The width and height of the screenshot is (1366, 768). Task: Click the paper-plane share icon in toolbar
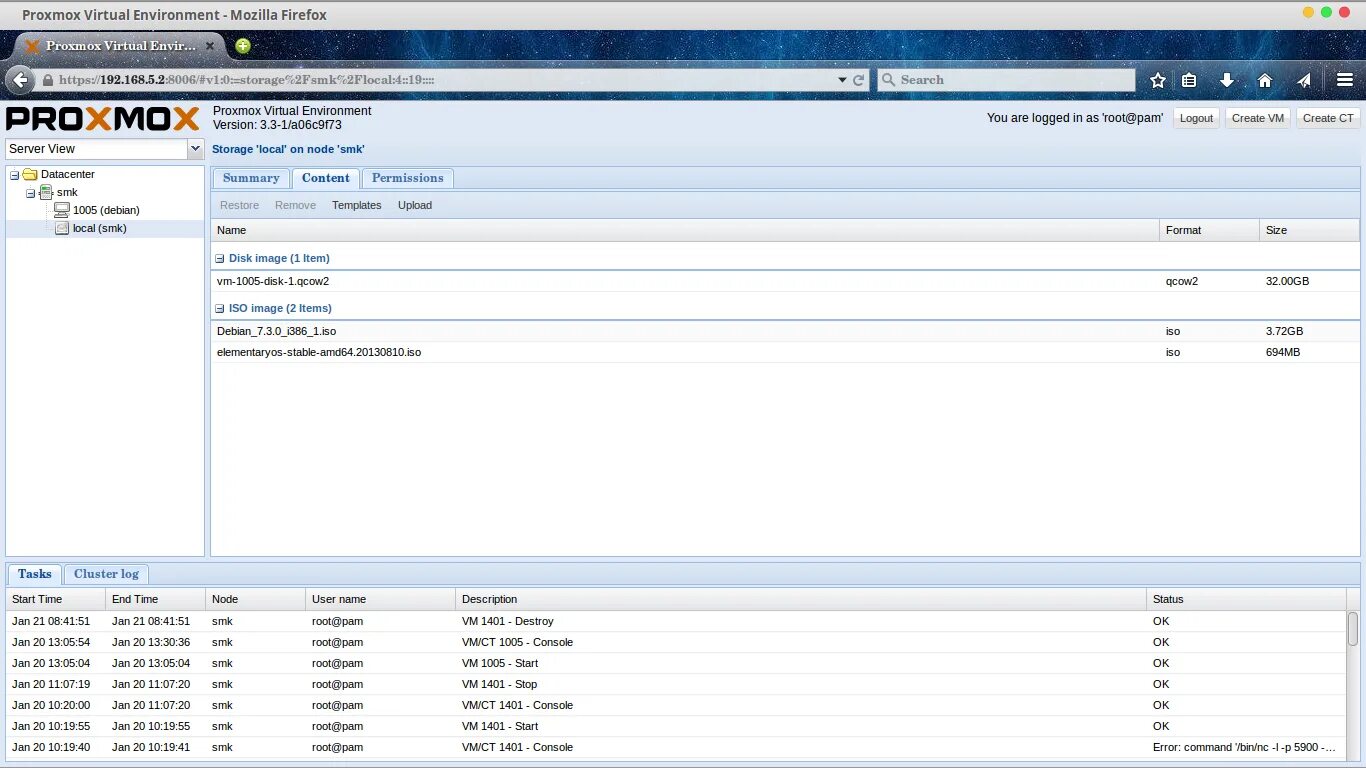point(1304,80)
